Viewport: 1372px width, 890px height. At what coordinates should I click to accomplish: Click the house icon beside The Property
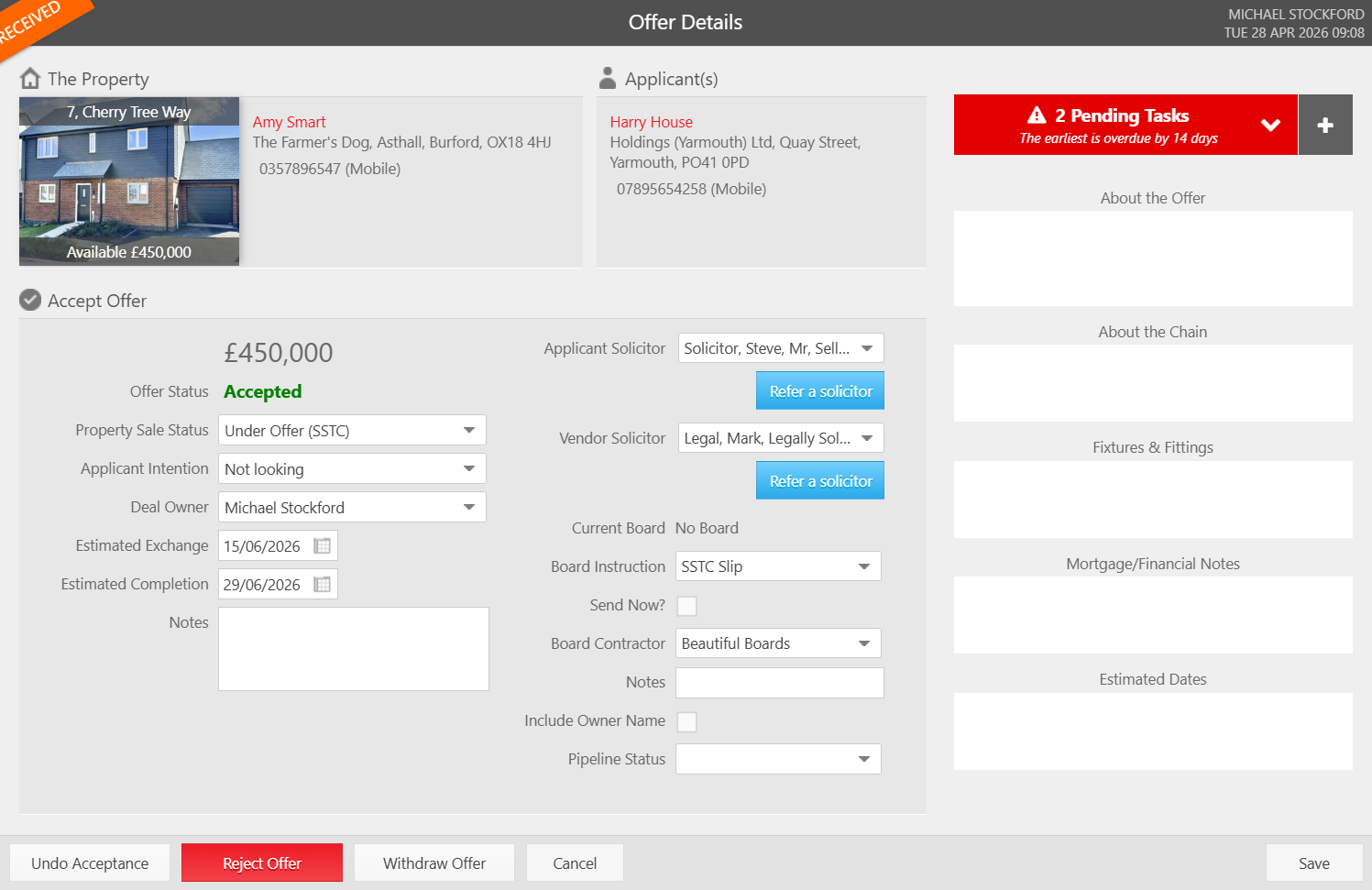click(30, 78)
